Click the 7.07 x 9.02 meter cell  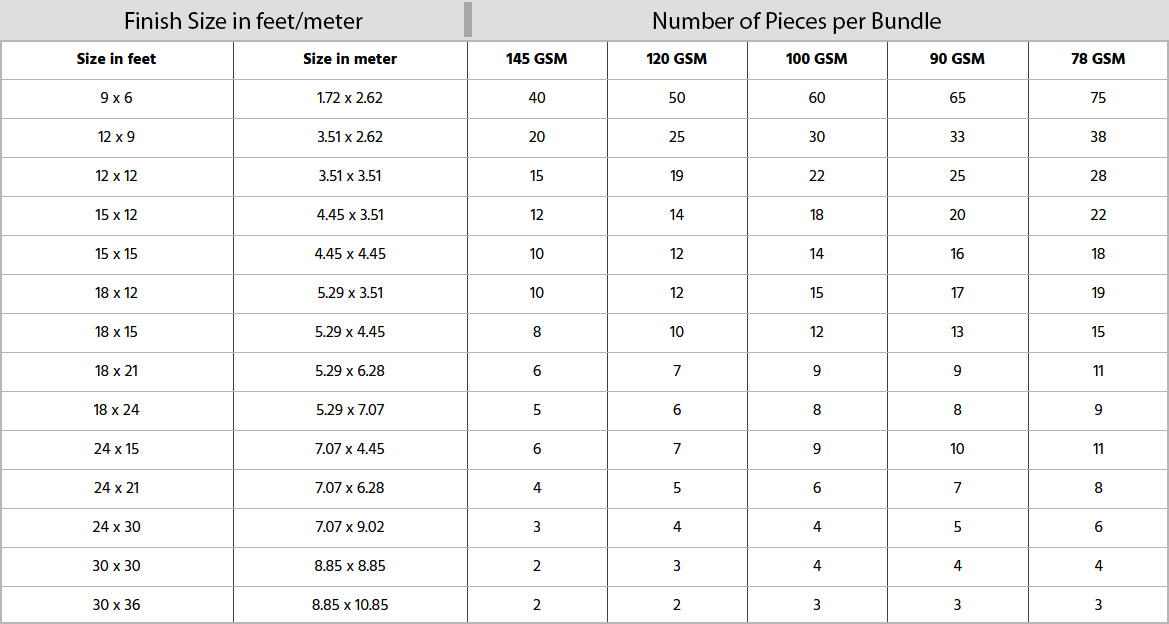[350, 527]
